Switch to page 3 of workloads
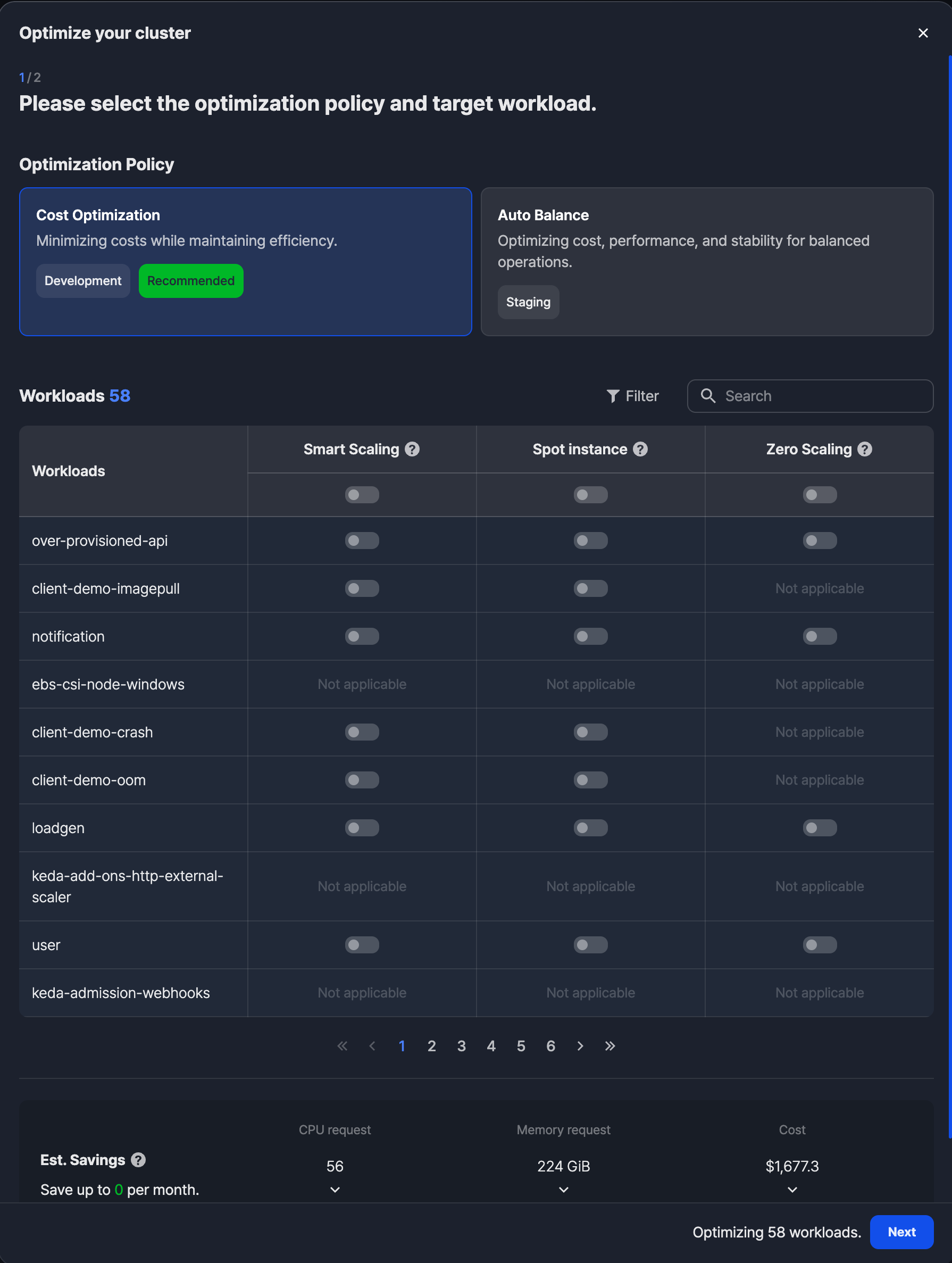952x1263 pixels. [461, 1046]
